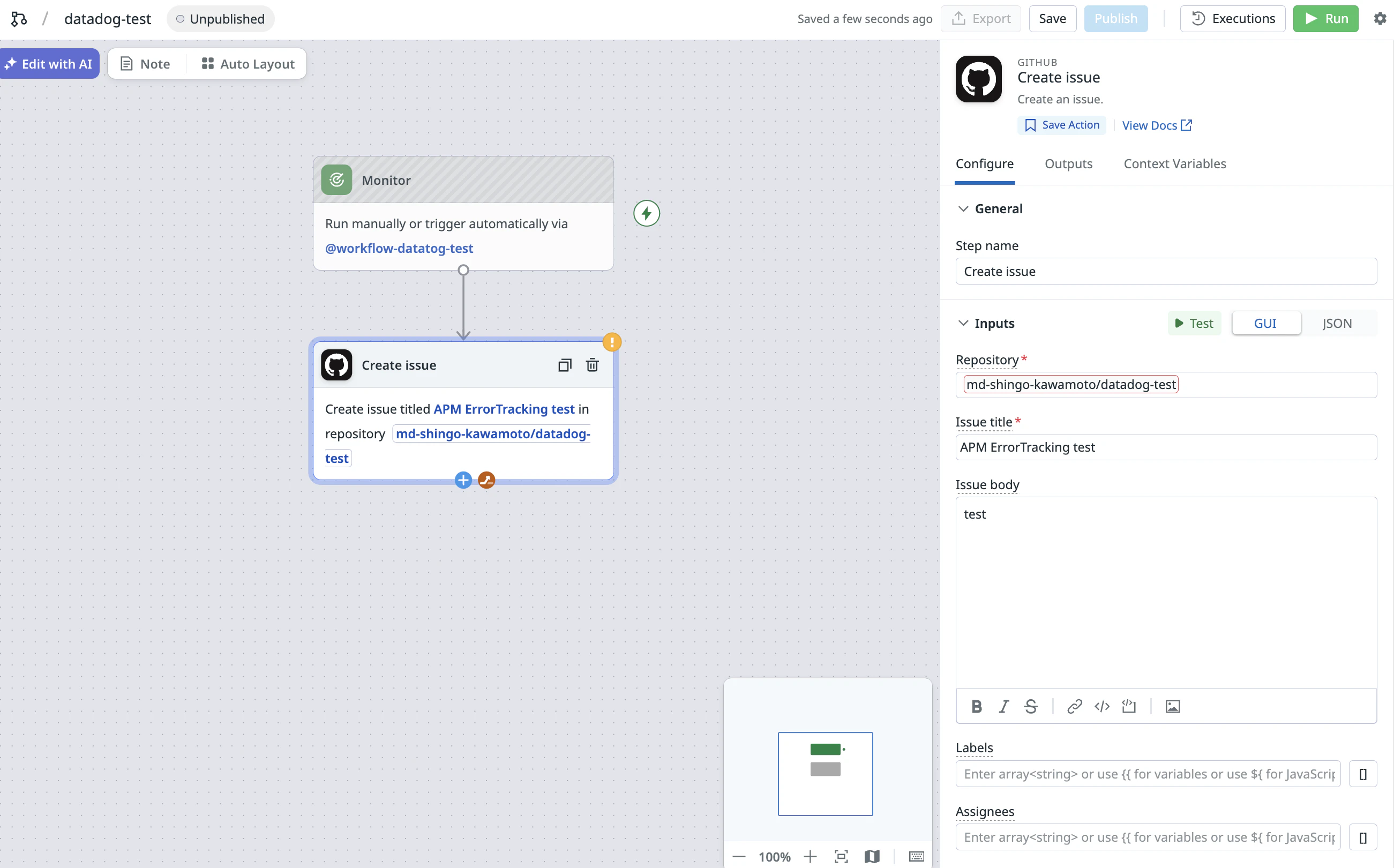Viewport: 1394px width, 868px height.
Task: Apply strikethrough to issue body
Action: [1031, 707]
